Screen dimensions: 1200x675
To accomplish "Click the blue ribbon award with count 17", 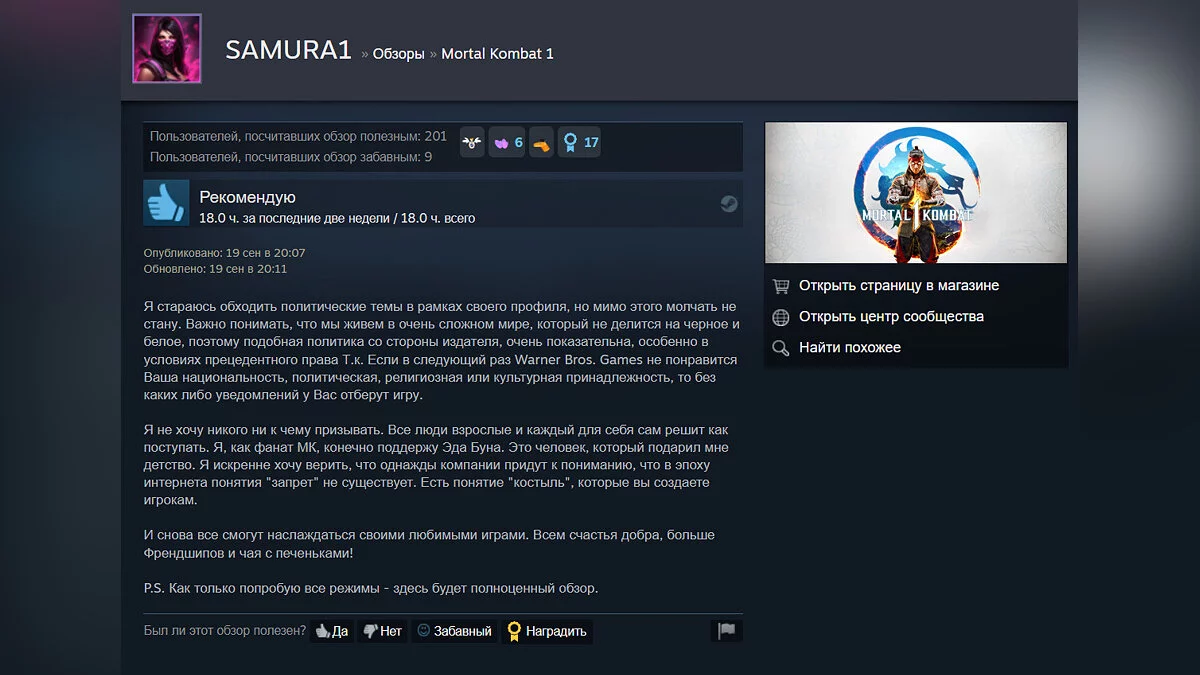I will coord(579,143).
